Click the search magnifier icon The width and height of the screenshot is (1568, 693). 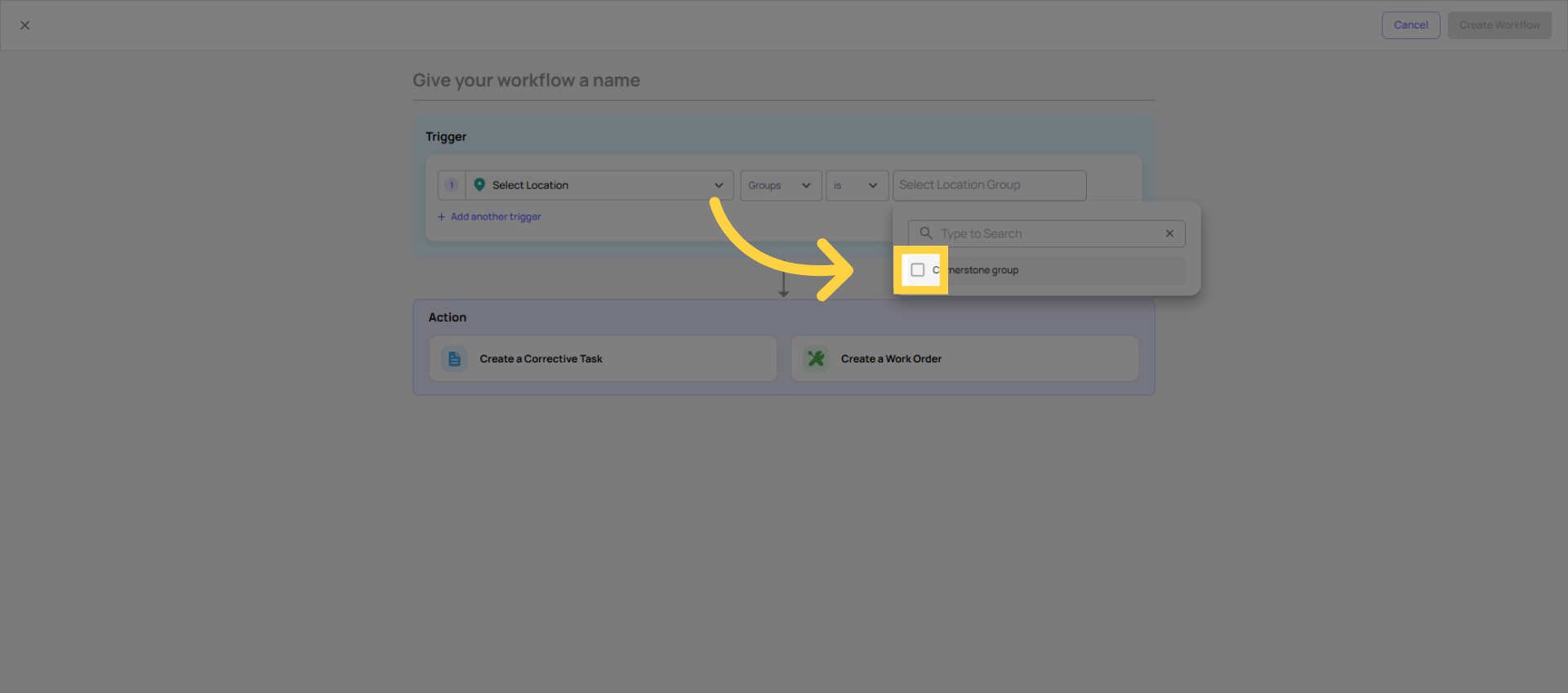click(x=926, y=233)
